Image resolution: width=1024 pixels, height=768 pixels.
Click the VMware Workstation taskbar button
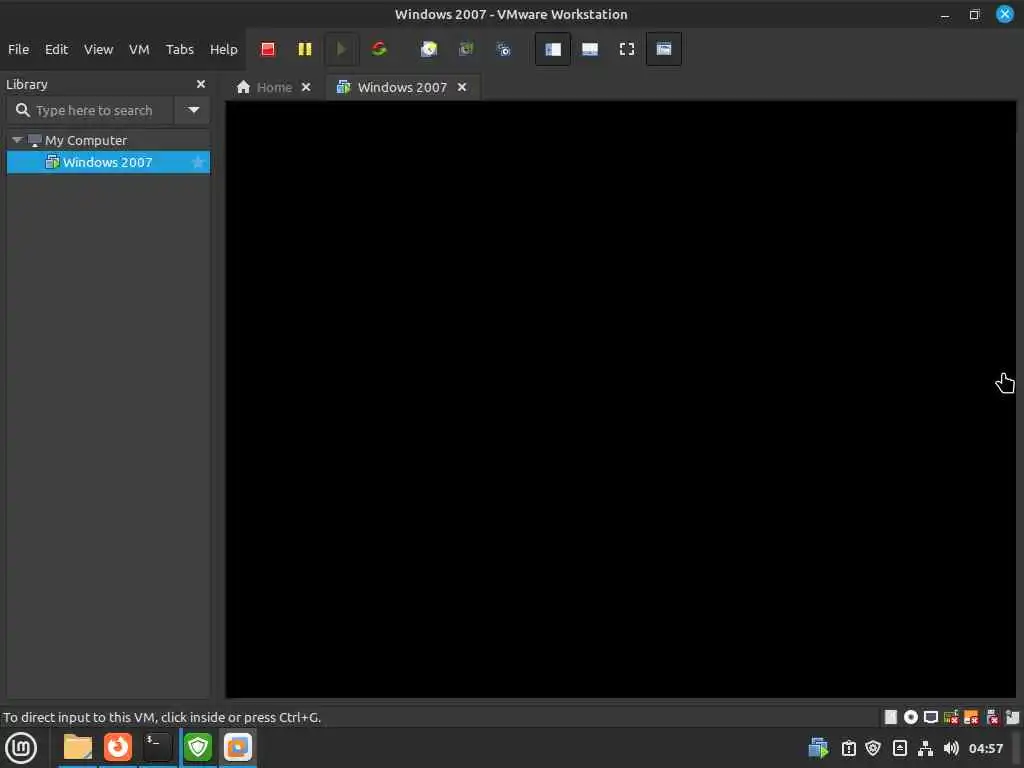(238, 747)
